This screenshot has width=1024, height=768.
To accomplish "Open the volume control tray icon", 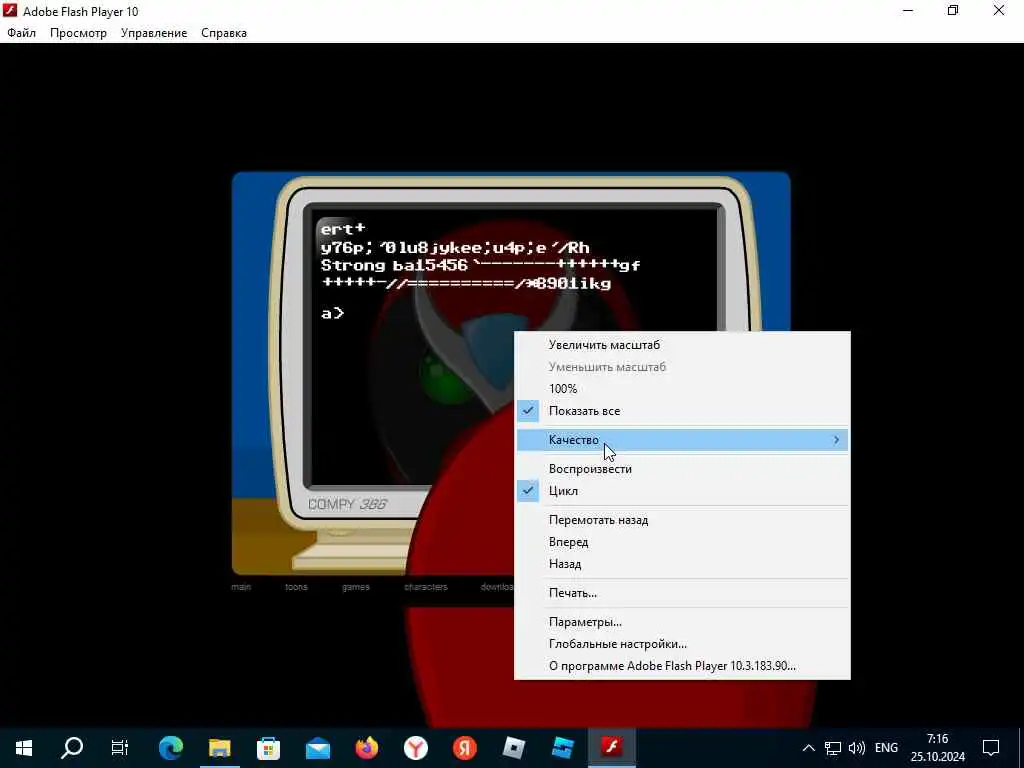I will (x=856, y=748).
